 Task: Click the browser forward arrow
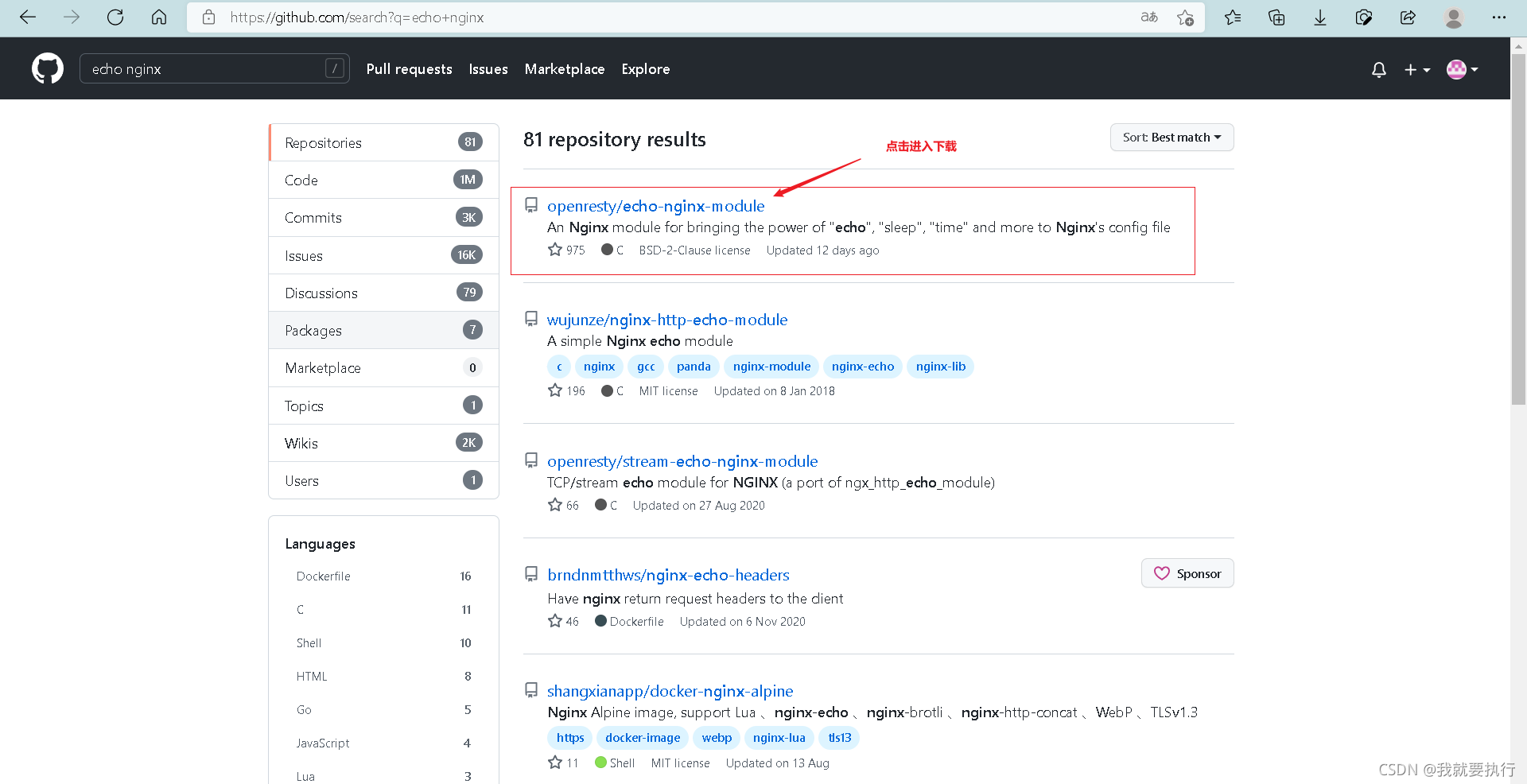tap(72, 17)
